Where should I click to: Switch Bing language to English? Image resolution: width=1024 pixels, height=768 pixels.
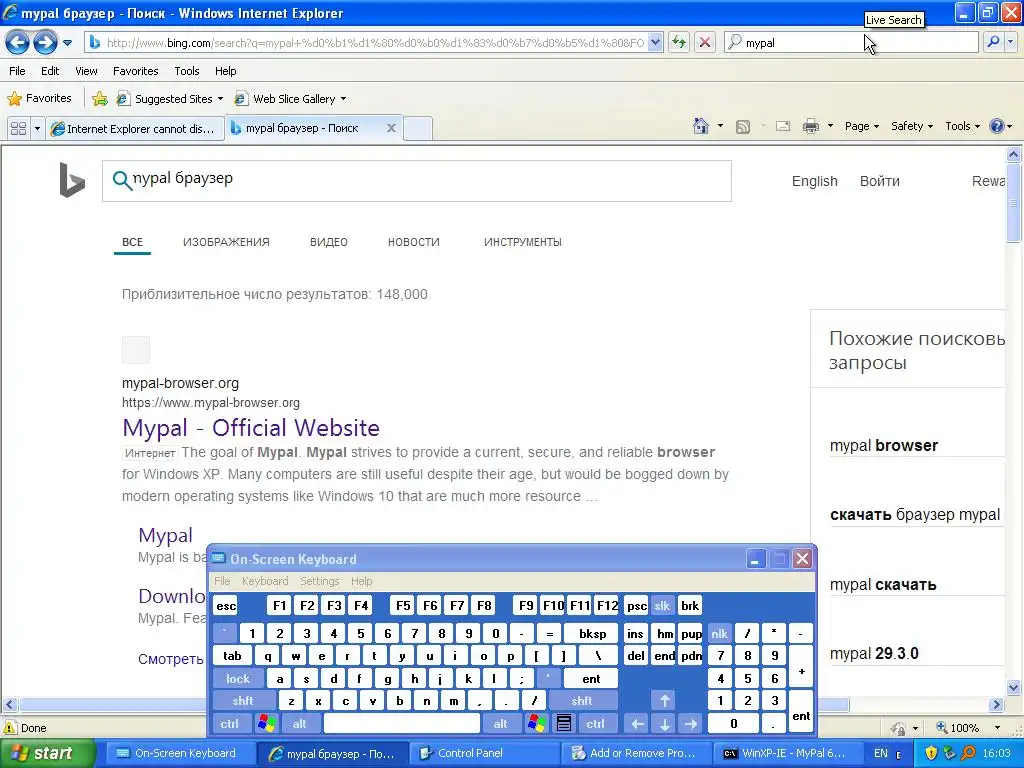[x=814, y=181]
